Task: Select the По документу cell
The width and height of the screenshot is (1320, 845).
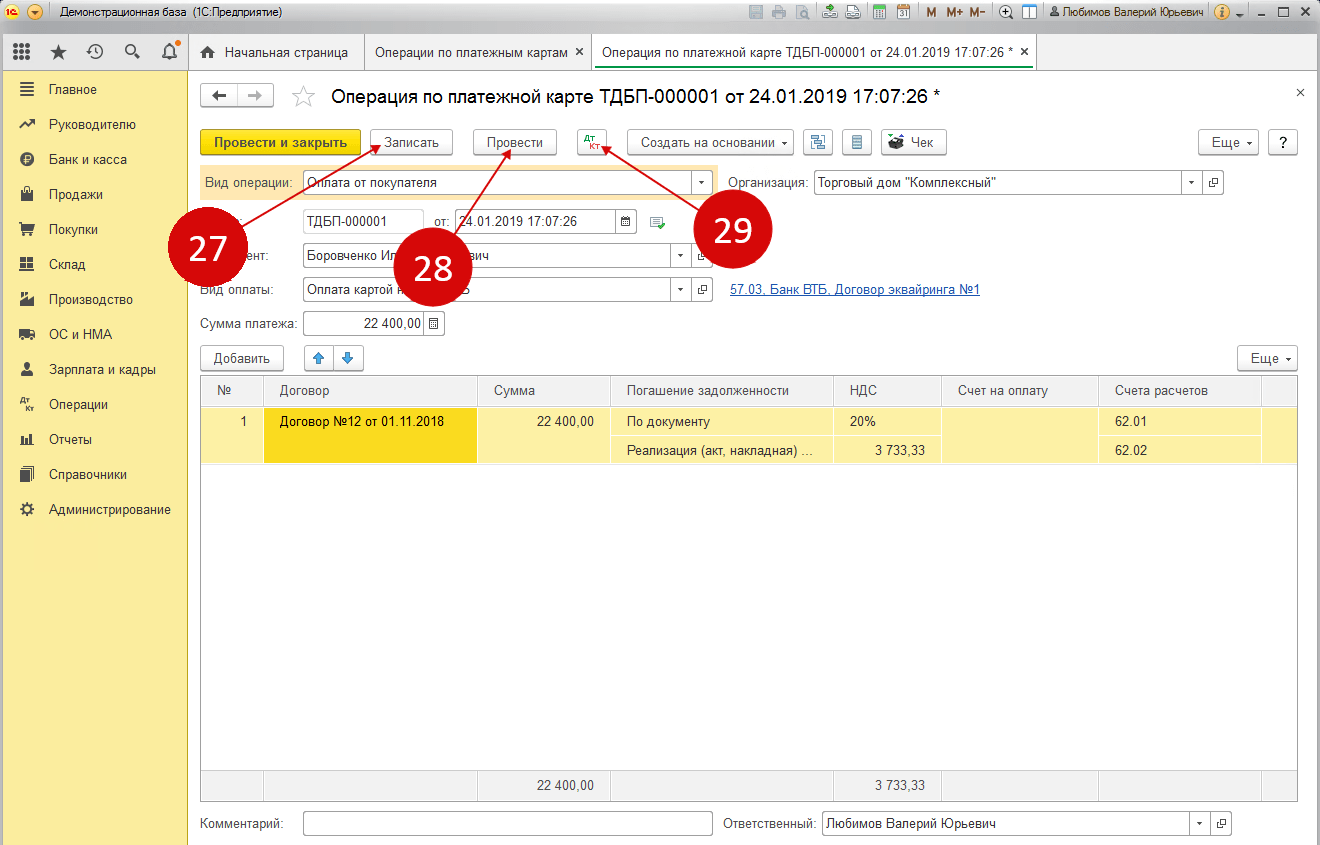Action: (722, 421)
